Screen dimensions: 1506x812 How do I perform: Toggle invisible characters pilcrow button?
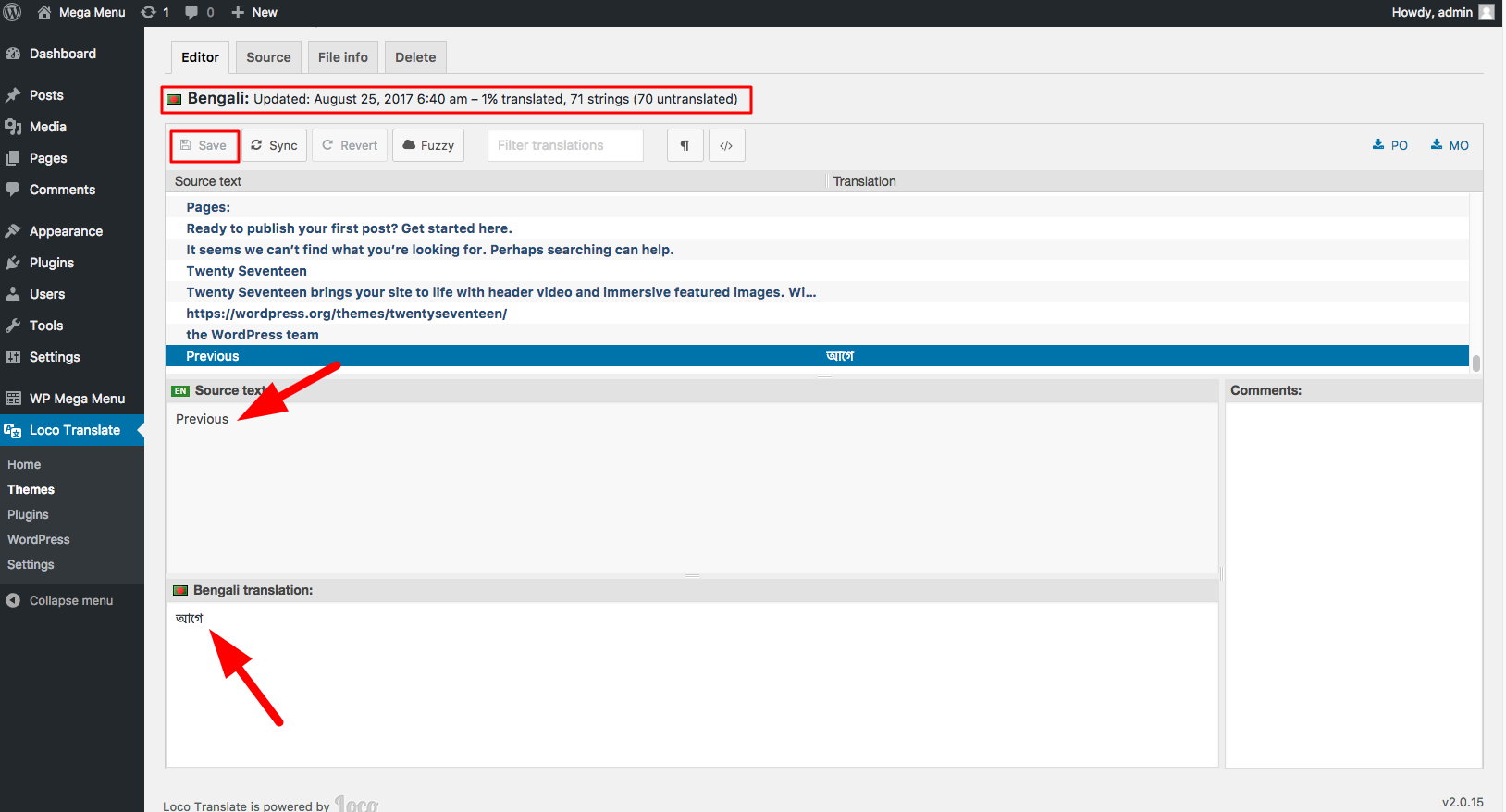685,145
